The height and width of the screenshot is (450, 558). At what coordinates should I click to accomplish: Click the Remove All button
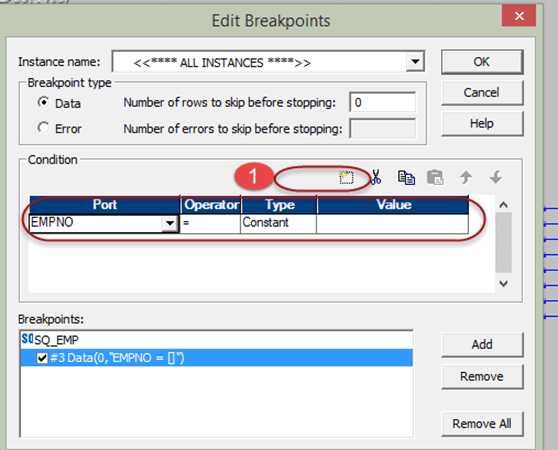pos(482,424)
